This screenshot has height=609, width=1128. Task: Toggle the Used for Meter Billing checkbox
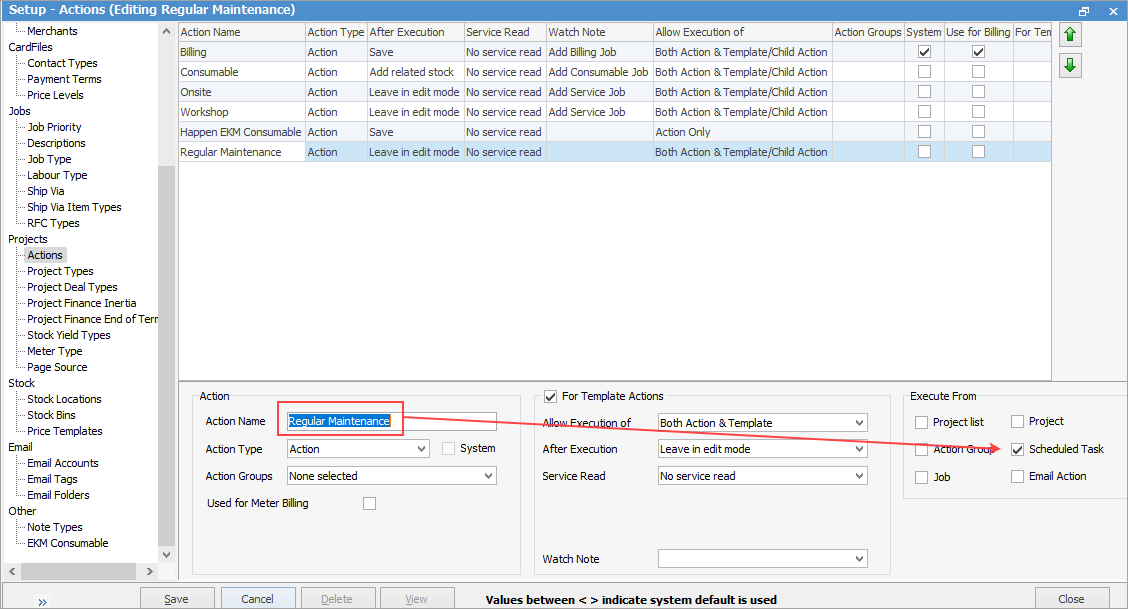click(369, 504)
